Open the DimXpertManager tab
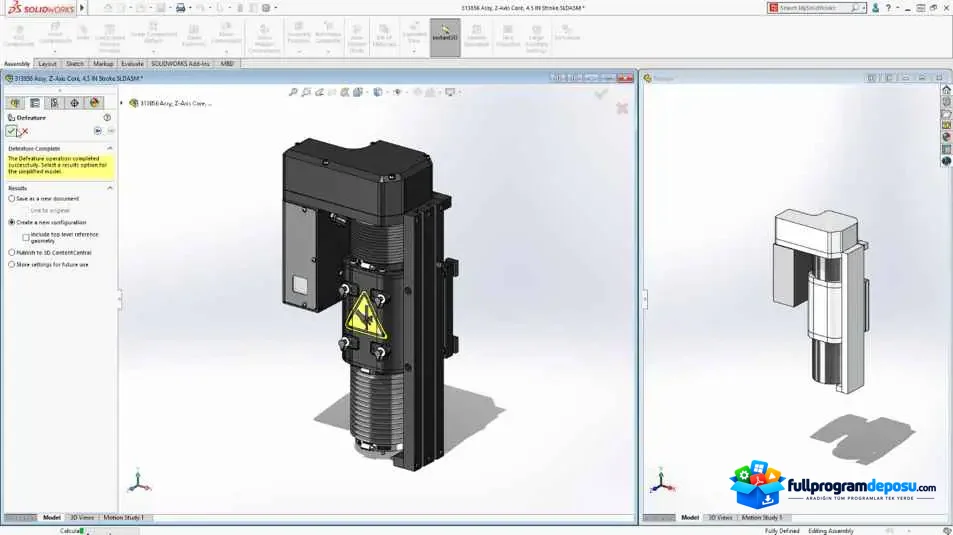 point(74,103)
